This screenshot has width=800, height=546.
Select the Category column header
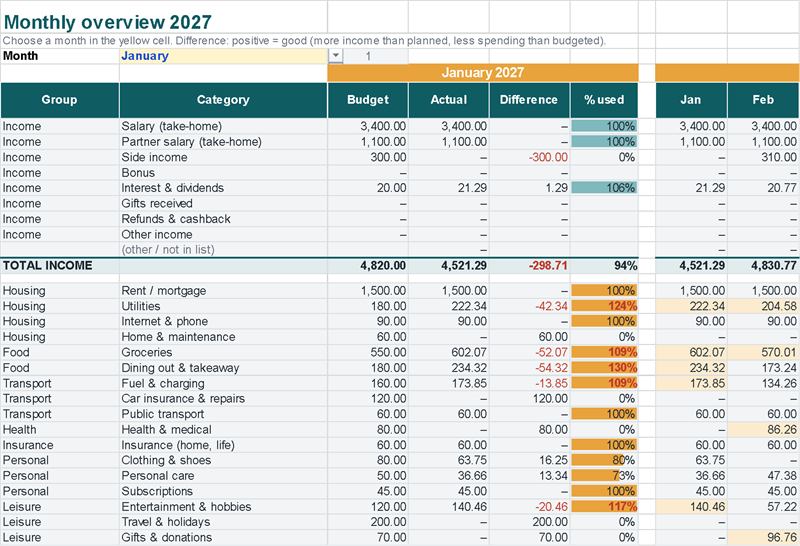coord(223,100)
